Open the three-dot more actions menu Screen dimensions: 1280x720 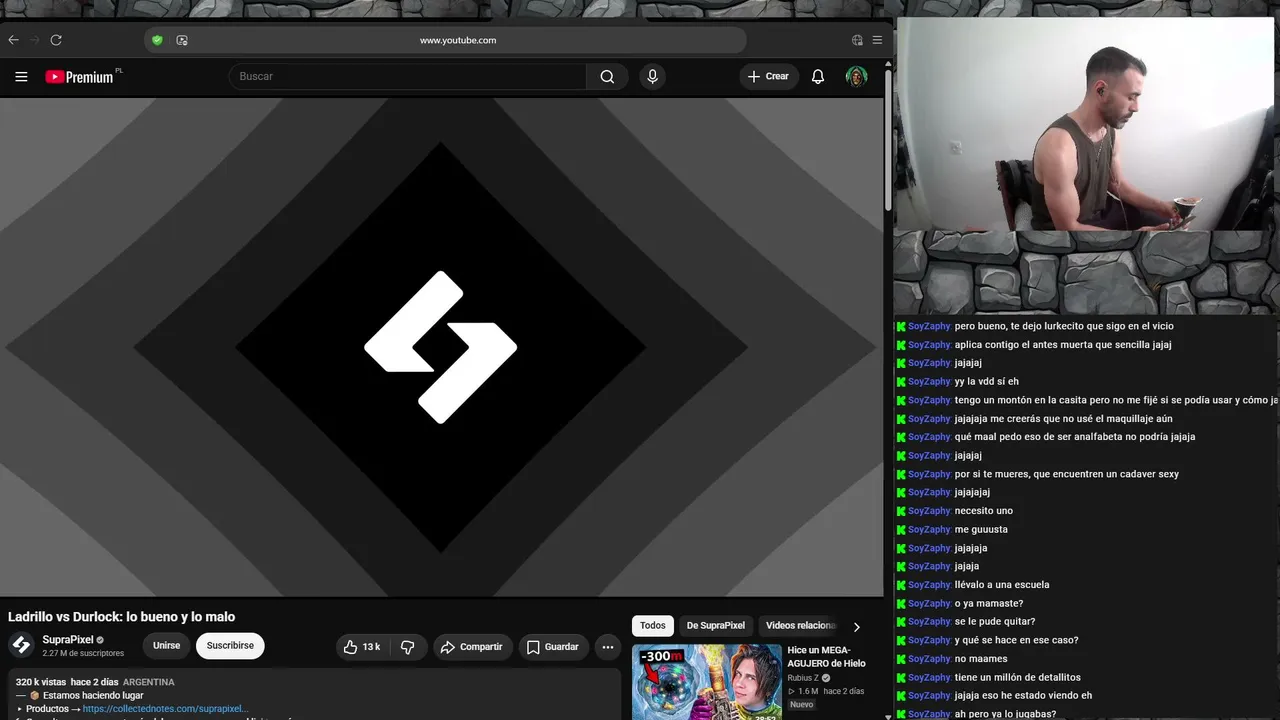coord(608,647)
